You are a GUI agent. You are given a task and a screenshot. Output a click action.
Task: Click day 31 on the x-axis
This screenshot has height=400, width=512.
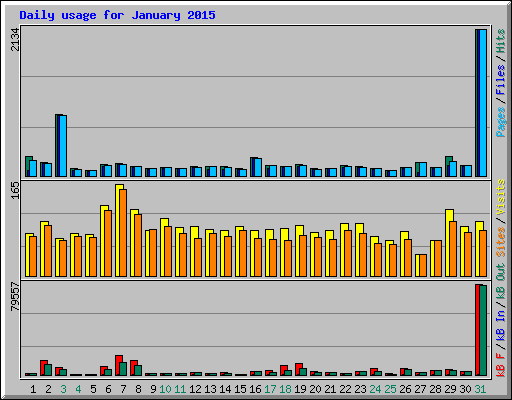pyautogui.click(x=480, y=389)
